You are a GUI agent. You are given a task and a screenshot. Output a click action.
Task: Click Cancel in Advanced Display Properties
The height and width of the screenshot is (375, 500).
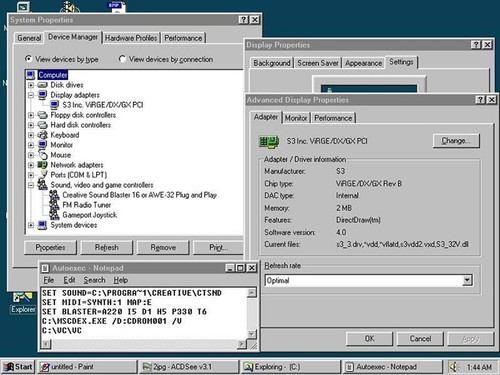420,339
